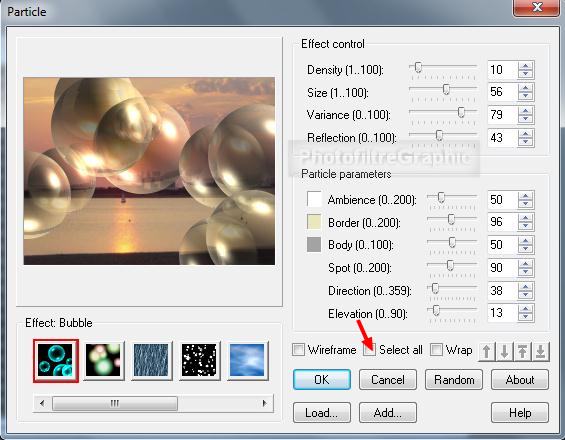The width and height of the screenshot is (565, 440).
Task: Enable the Wireframe checkbox
Action: pyautogui.click(x=298, y=350)
